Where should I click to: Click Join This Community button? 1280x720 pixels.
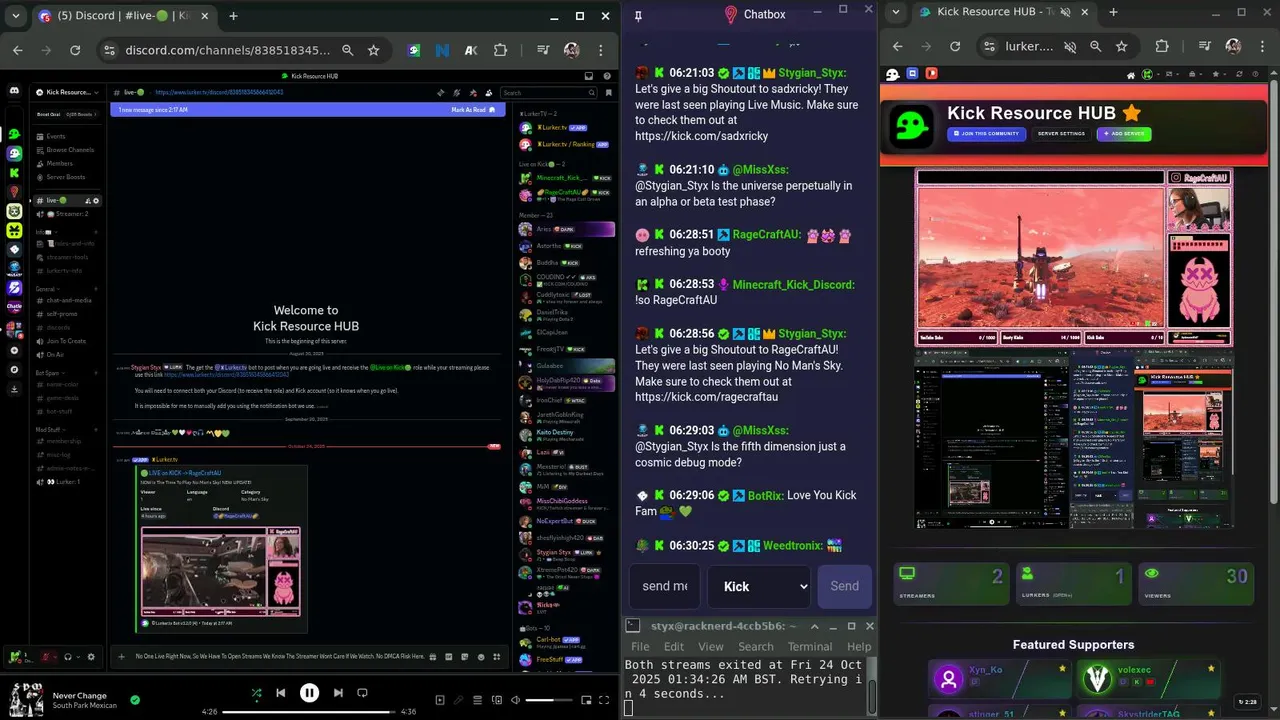click(986, 133)
